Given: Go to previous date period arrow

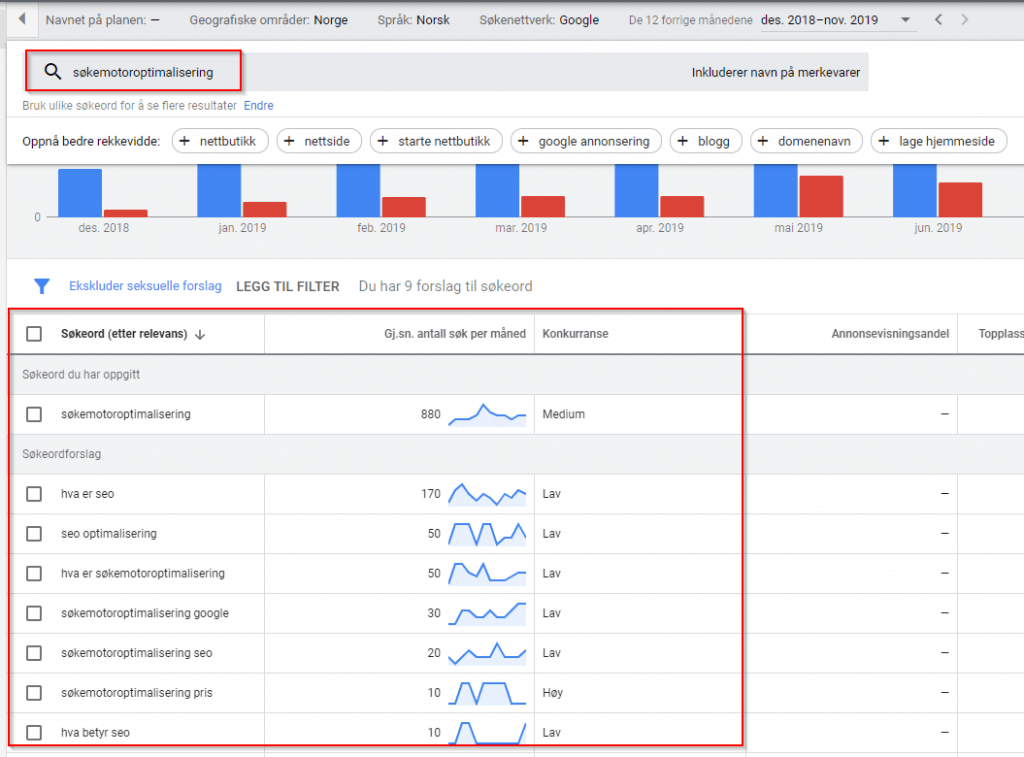Looking at the screenshot, I should click(938, 20).
